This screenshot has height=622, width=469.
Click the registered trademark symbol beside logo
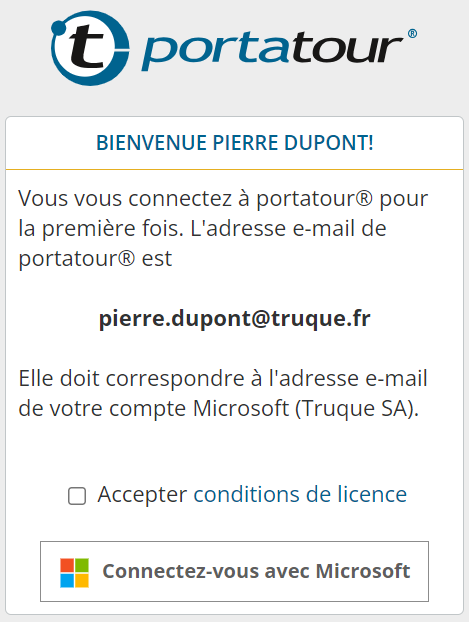(412, 33)
